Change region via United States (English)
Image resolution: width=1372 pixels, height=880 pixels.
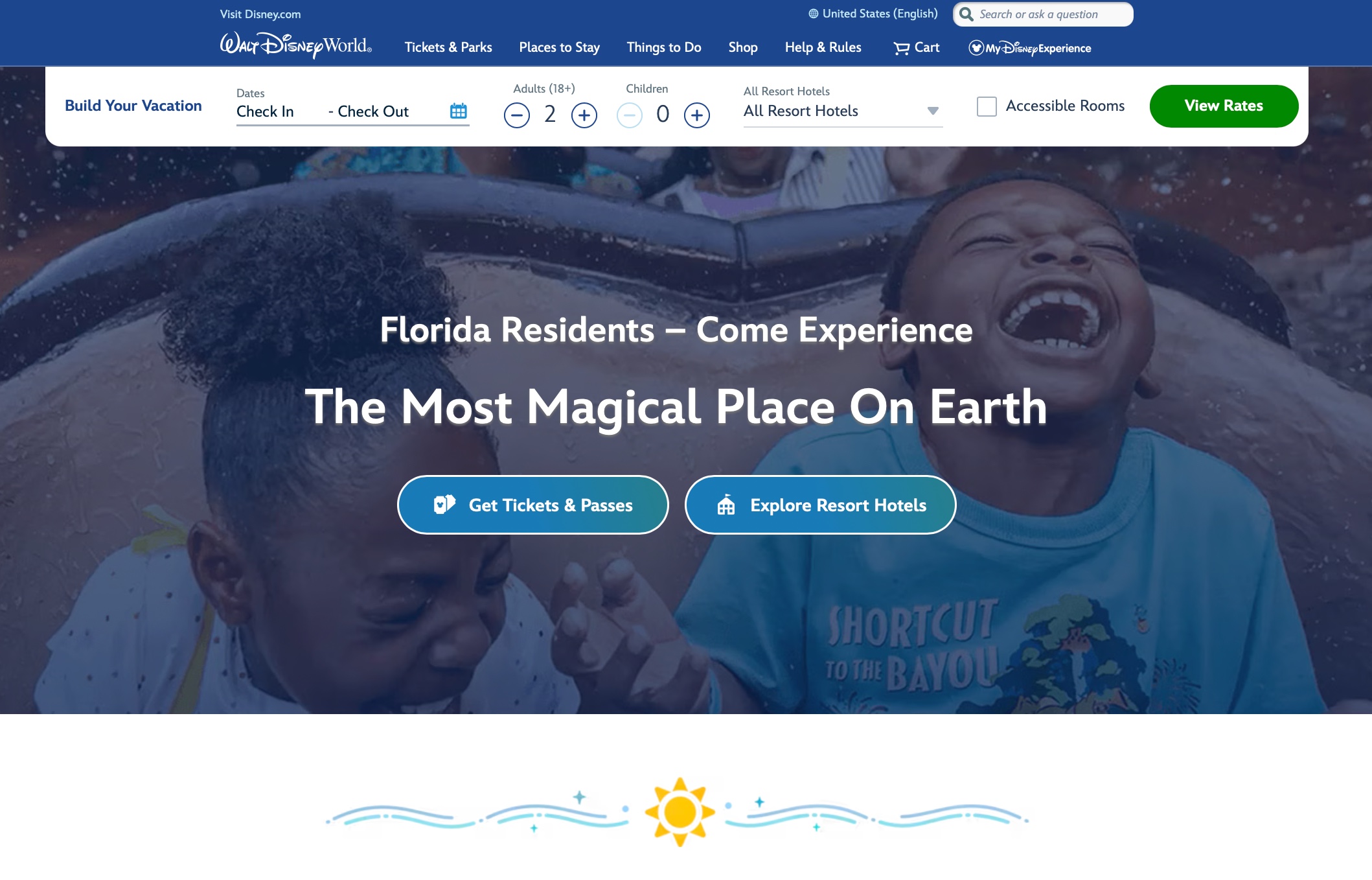873,14
